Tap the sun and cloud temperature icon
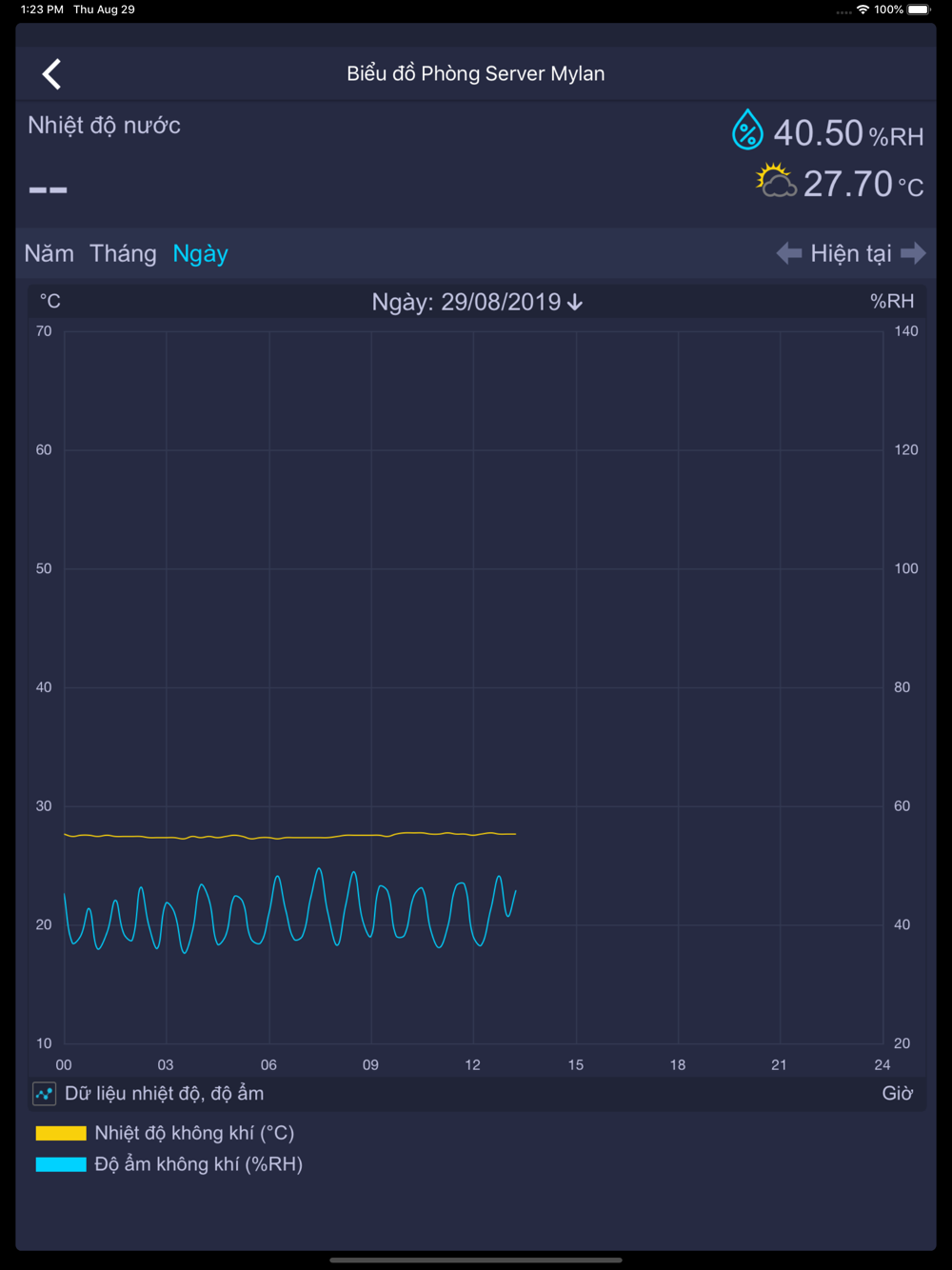Screen dimensions: 952x1270 (x=776, y=180)
